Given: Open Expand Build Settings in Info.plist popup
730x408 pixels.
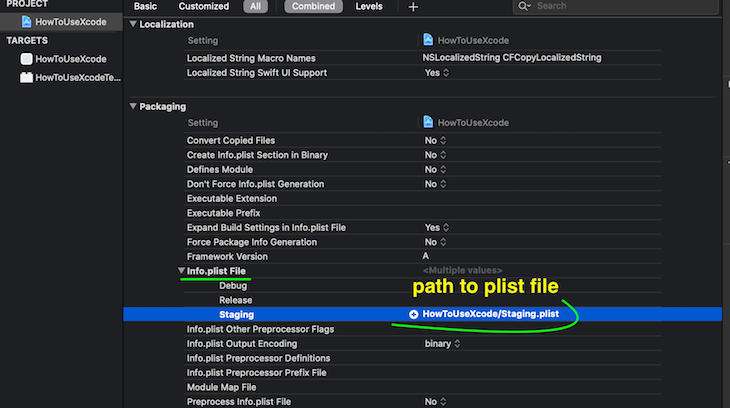Looking at the screenshot, I should tap(437, 227).
